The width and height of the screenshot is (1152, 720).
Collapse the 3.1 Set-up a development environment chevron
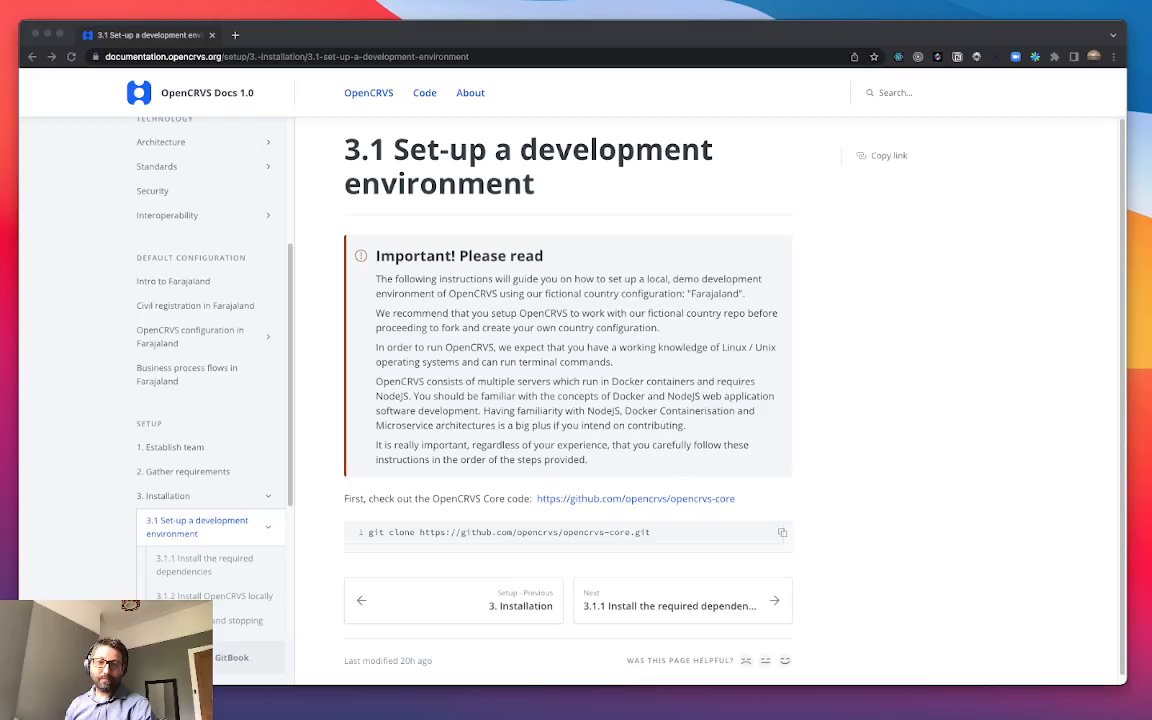268,527
